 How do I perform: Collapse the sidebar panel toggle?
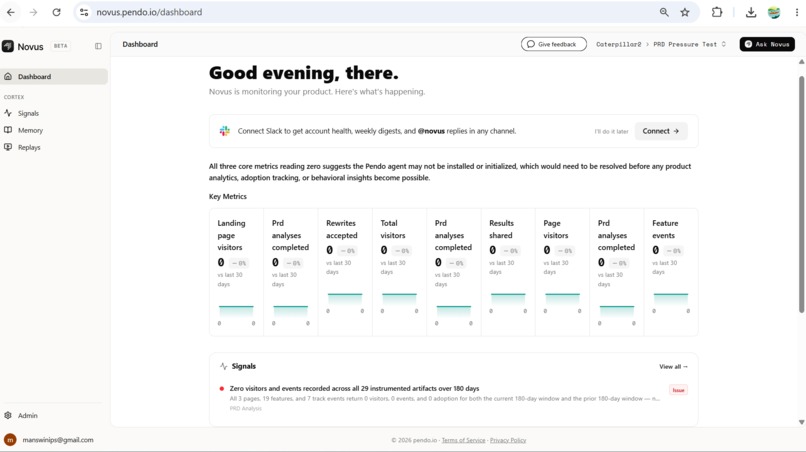[x=98, y=46]
